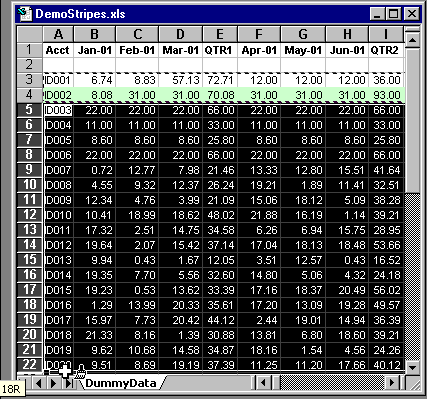
Task: Click the vertical scrollbar up arrow
Action: (x=412, y=41)
